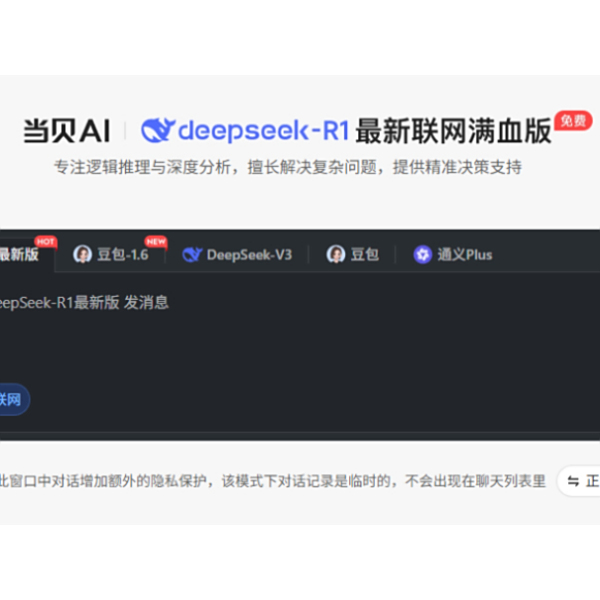Click the 专注逻辑推理与深度分析 subtitle
600x600 pixels.
(x=288, y=167)
